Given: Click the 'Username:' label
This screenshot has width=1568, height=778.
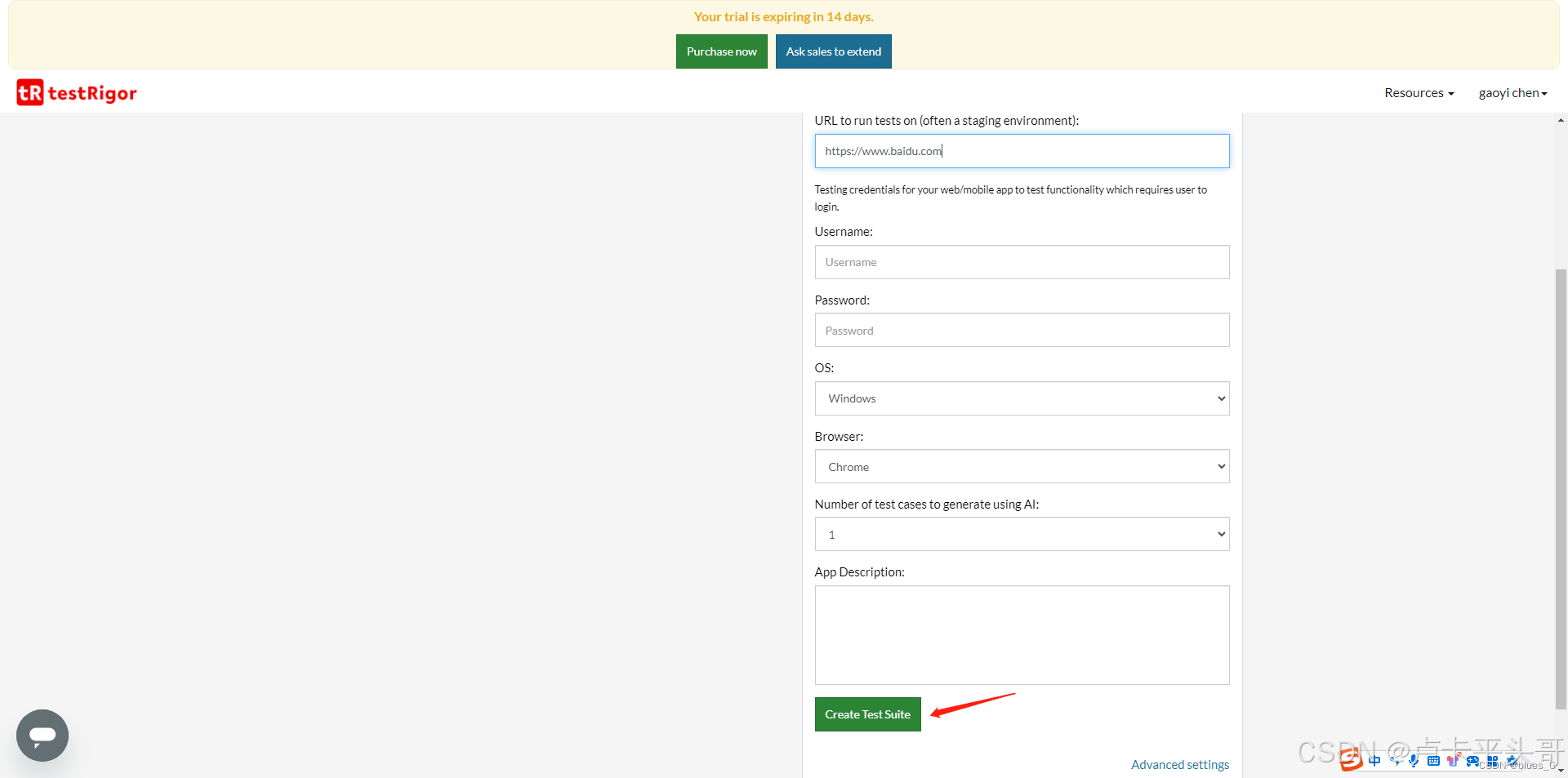Looking at the screenshot, I should tap(844, 232).
